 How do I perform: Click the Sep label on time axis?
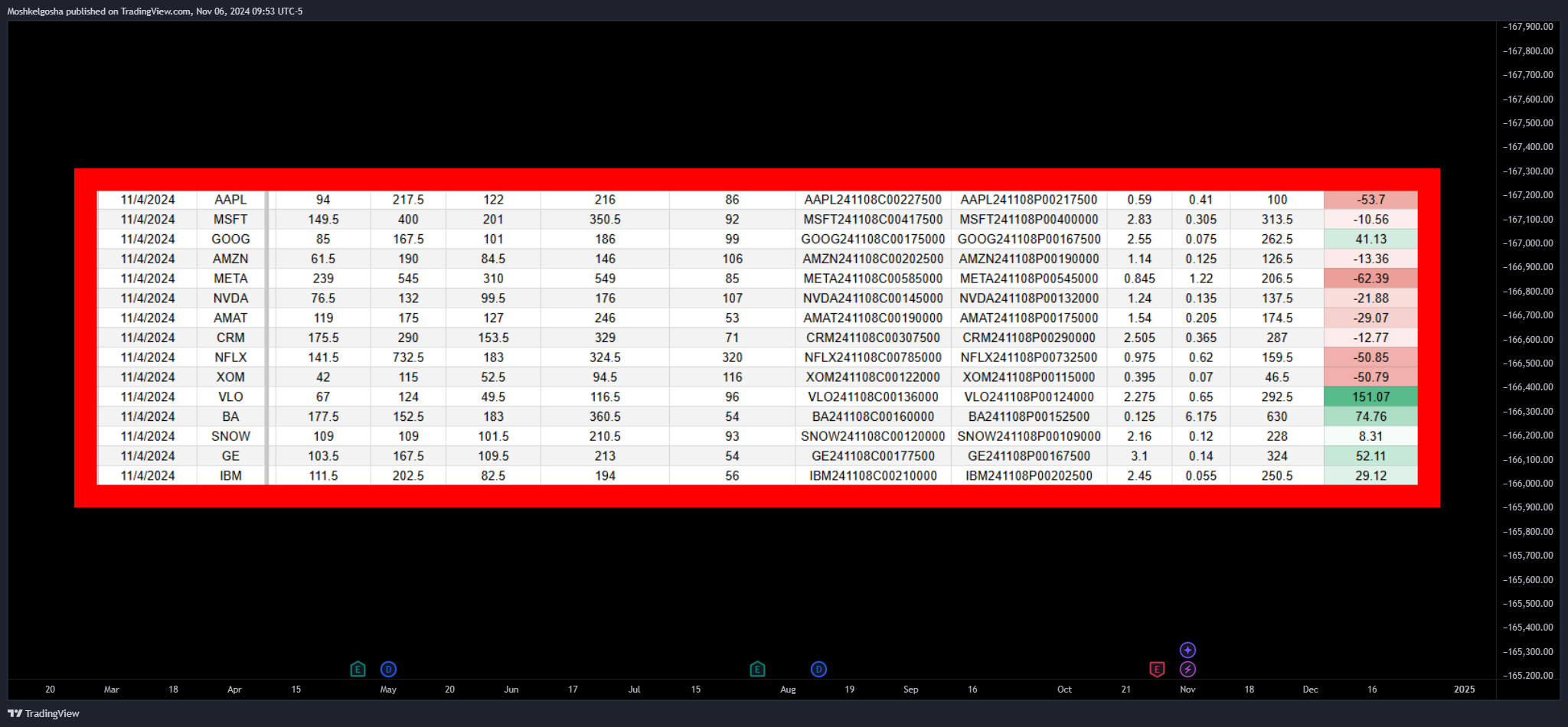coord(911,690)
